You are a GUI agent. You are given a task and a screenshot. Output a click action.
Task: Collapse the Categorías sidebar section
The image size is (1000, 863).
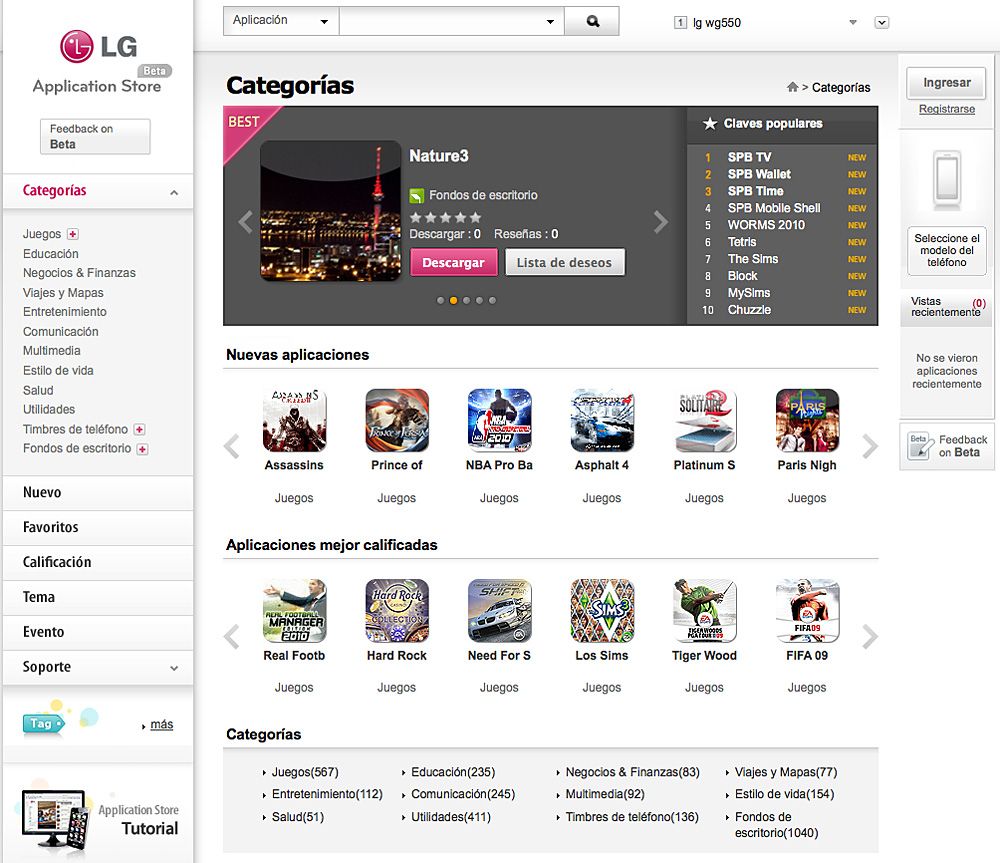[173, 192]
